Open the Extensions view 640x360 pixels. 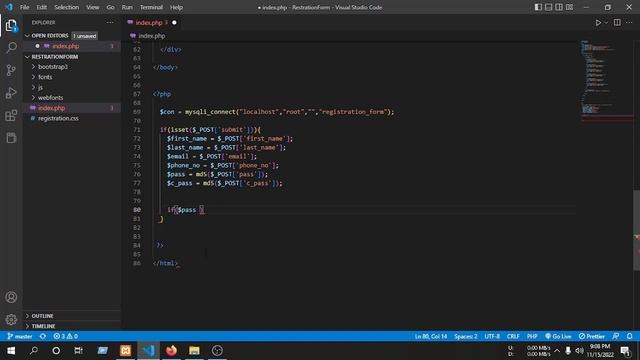[11, 115]
